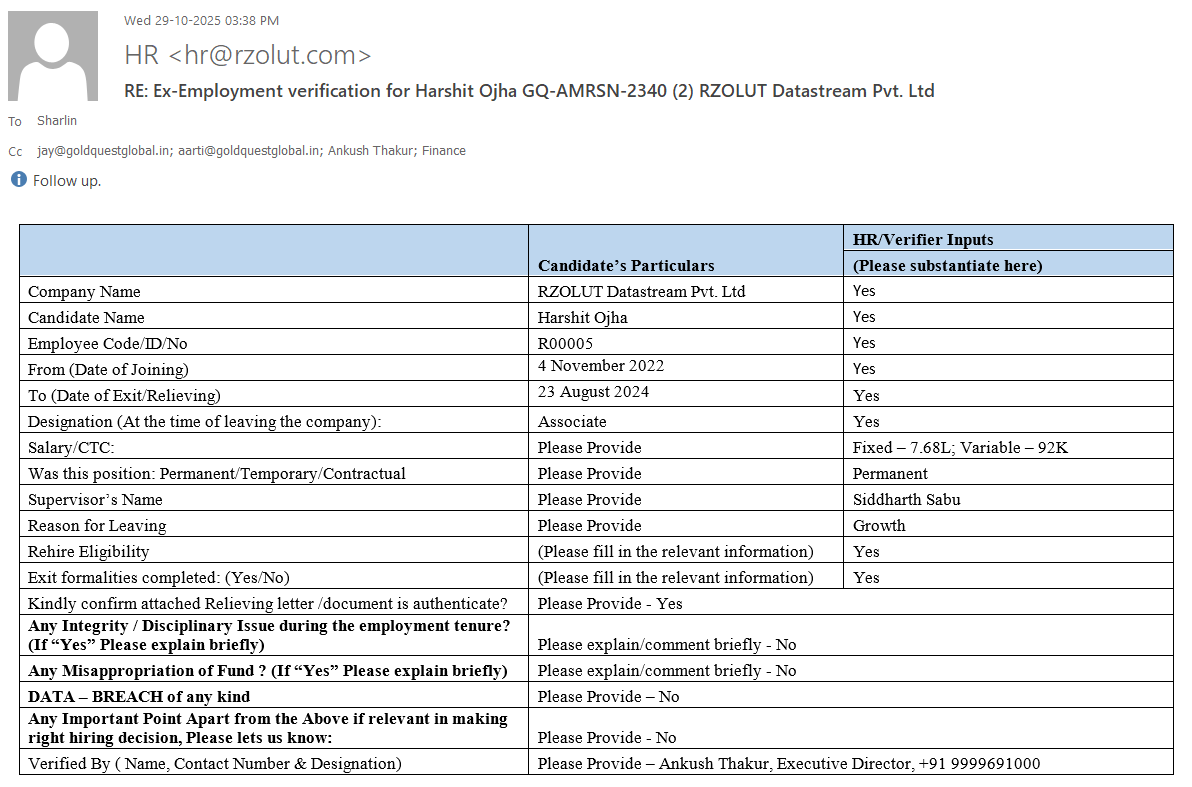This screenshot has height=787, width=1192.
Task: Click the blue Follow up info icon
Action: pos(18,180)
